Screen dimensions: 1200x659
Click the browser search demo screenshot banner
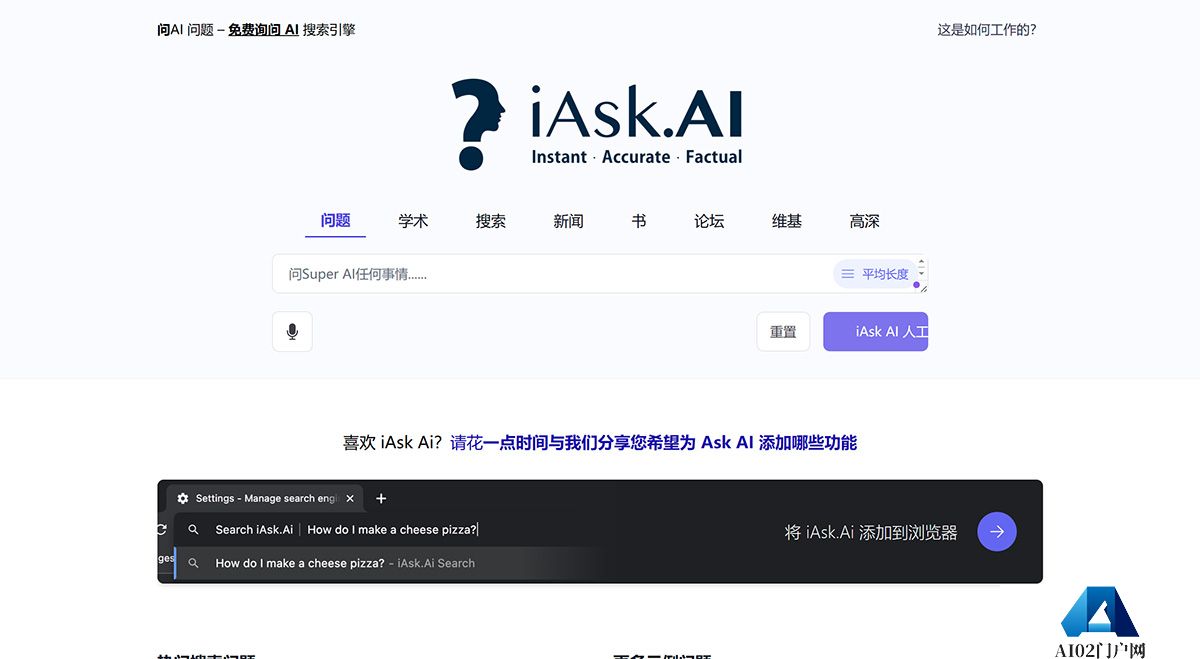tap(600, 531)
